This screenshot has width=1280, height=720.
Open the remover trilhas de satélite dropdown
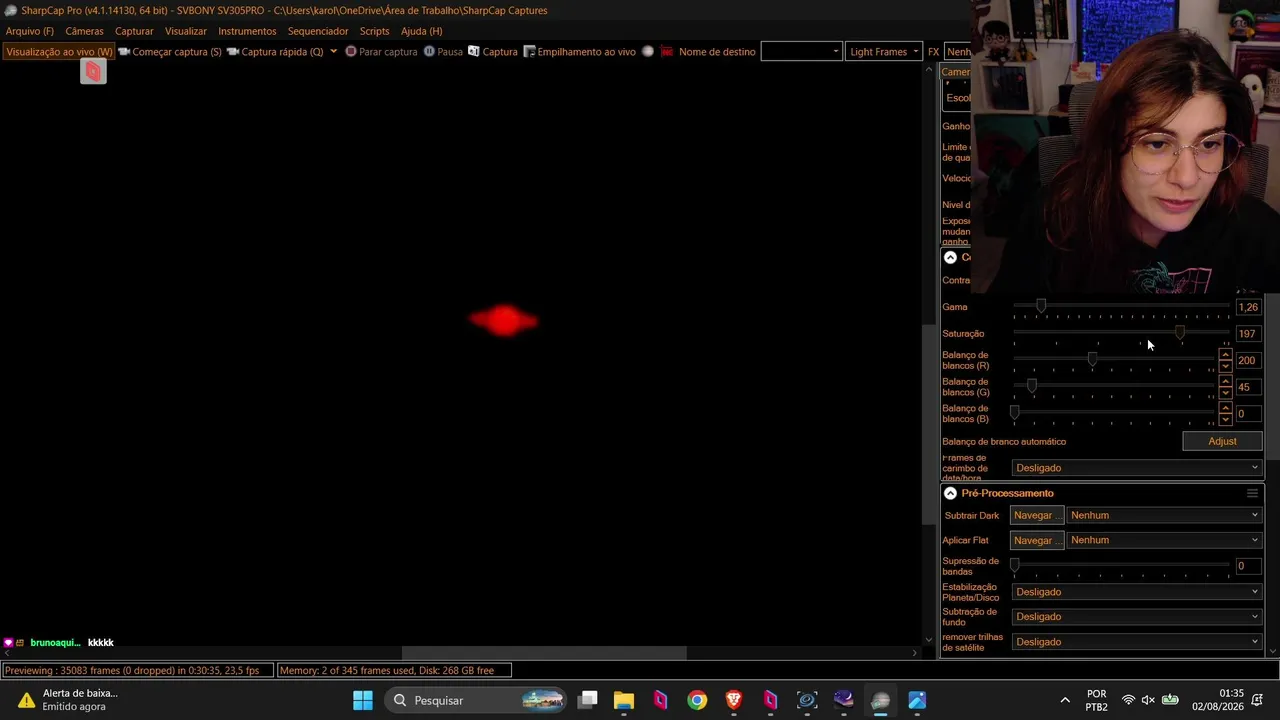(x=1137, y=642)
